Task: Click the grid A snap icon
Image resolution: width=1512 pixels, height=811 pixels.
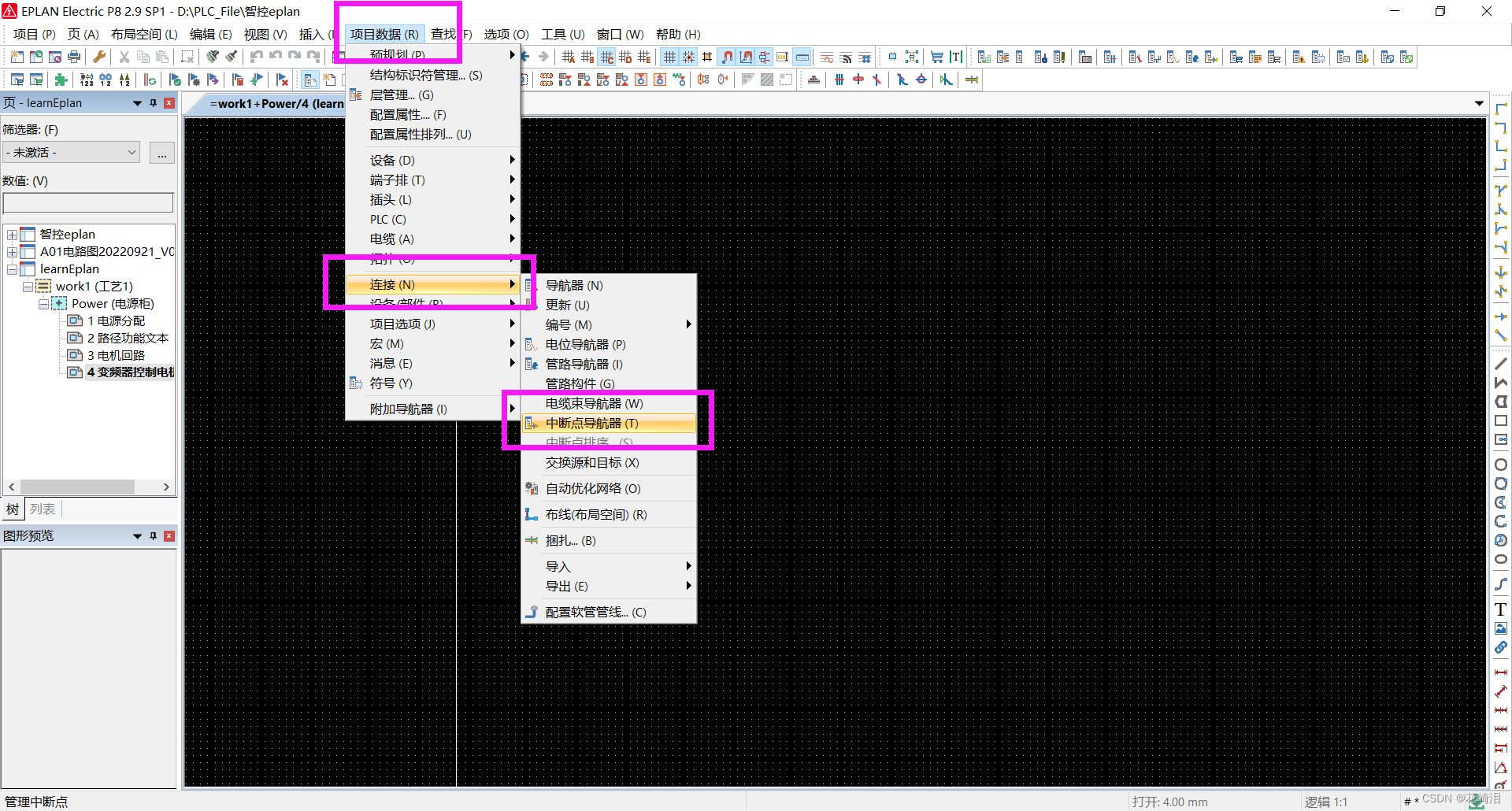Action: tap(569, 57)
